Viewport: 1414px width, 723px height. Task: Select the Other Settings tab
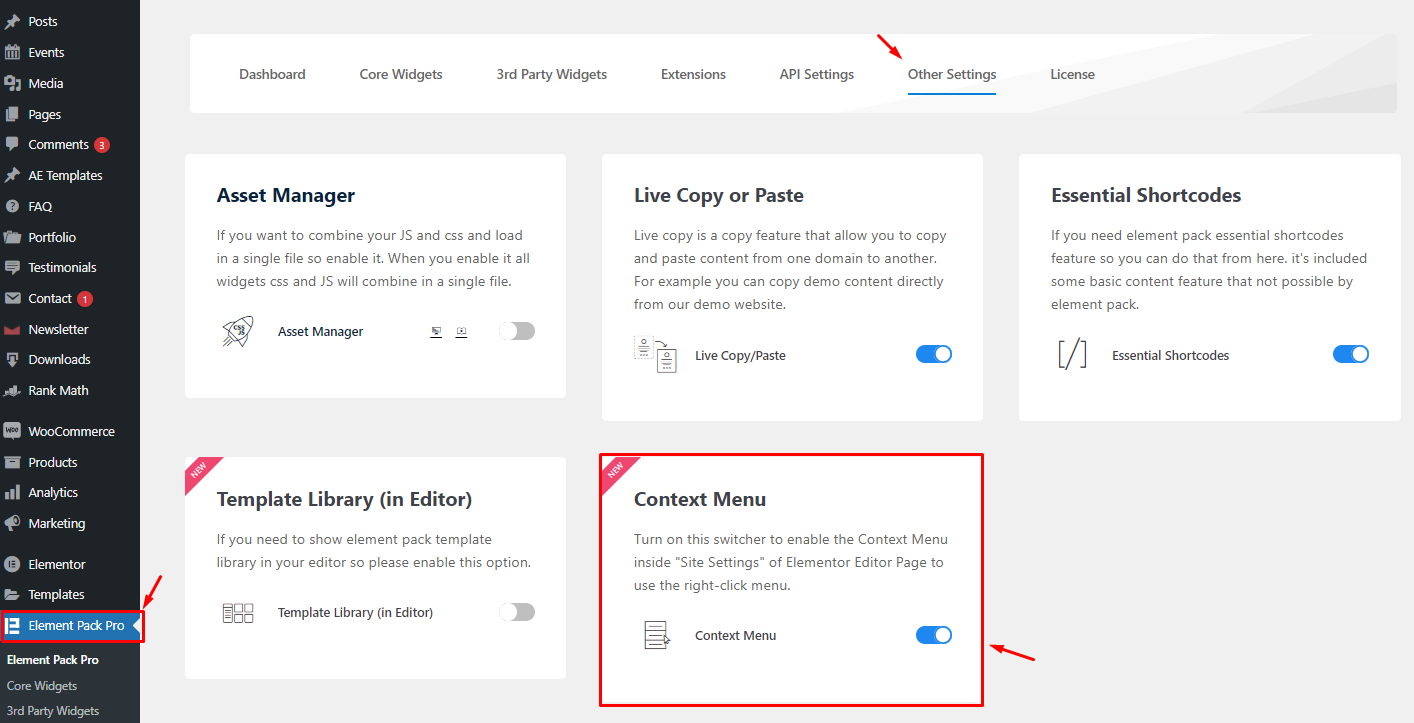coord(952,74)
